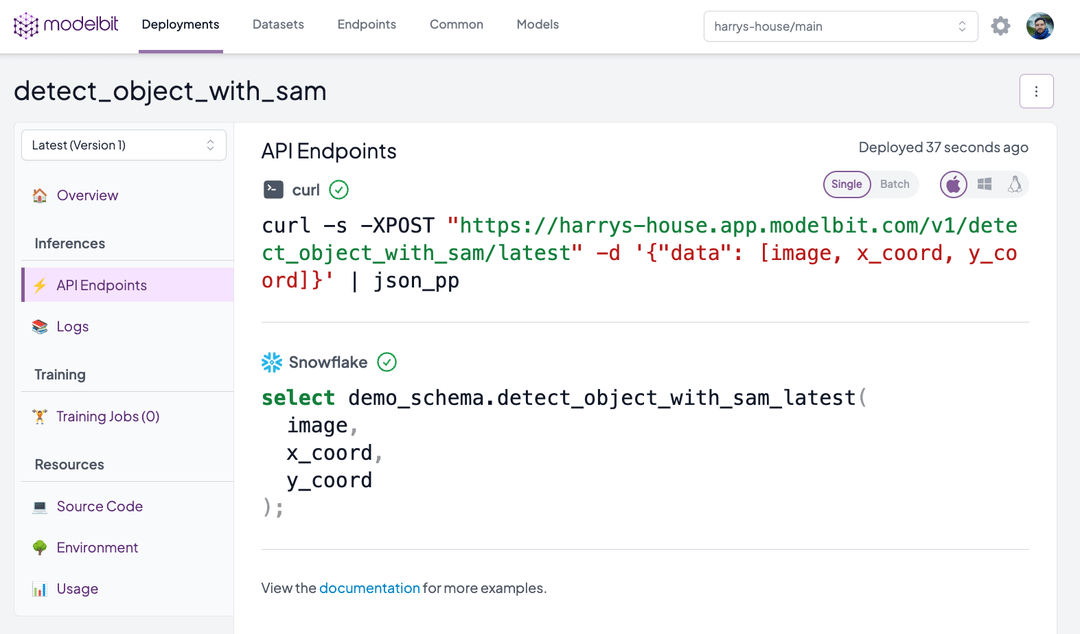
Task: Click the Overview house icon
Action: click(40, 195)
